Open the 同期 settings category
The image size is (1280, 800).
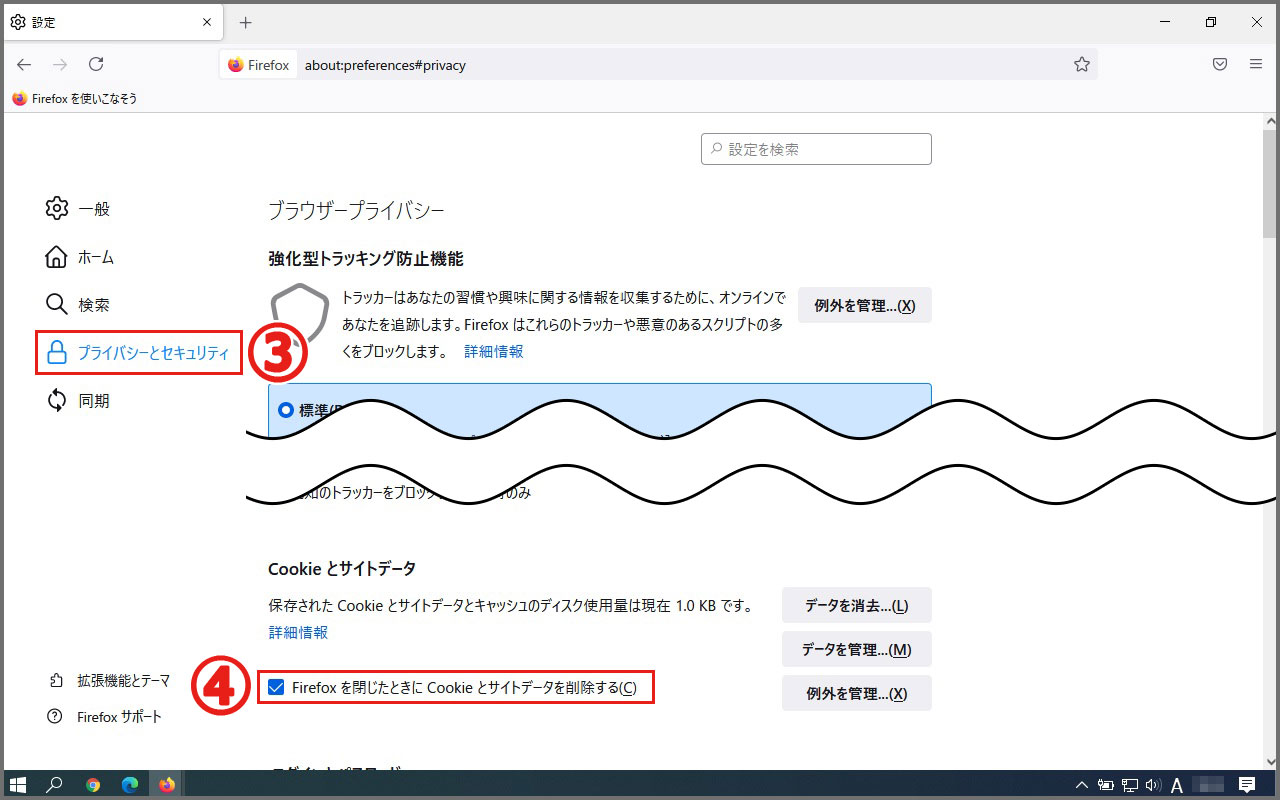point(77,401)
